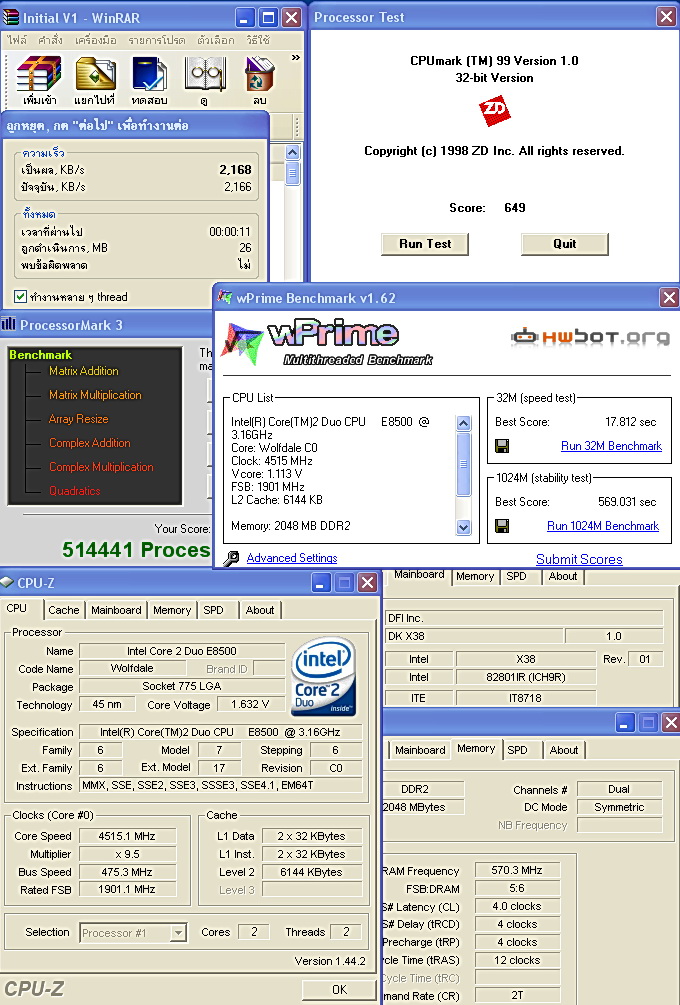This screenshot has width=680, height=1005.
Task: Switch to the SPD tab in front CPU-Z
Action: click(213, 610)
